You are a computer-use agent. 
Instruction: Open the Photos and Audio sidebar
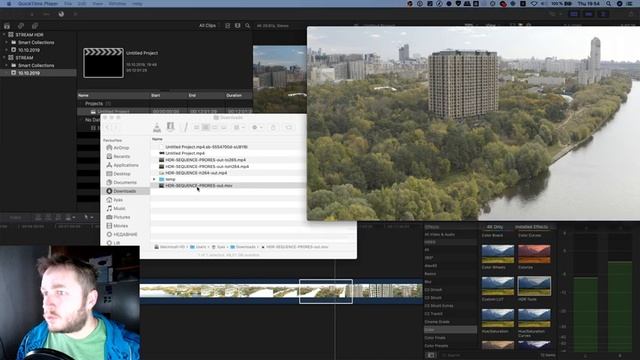point(21,26)
